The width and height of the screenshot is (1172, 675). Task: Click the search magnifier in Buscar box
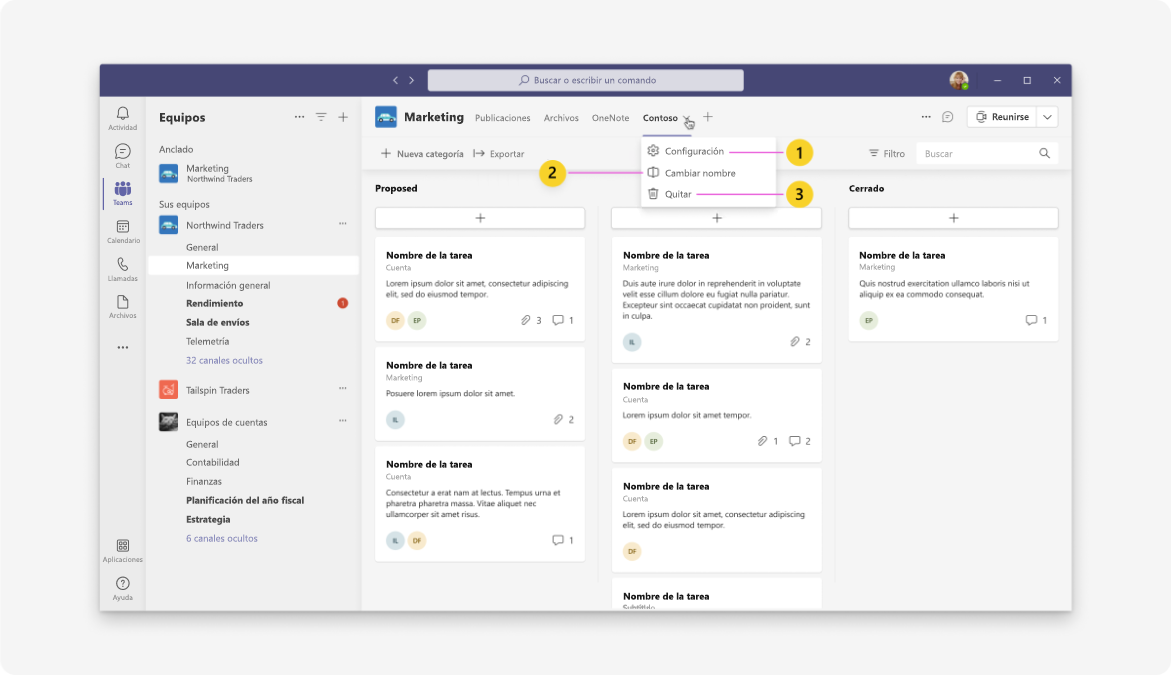(x=1044, y=153)
